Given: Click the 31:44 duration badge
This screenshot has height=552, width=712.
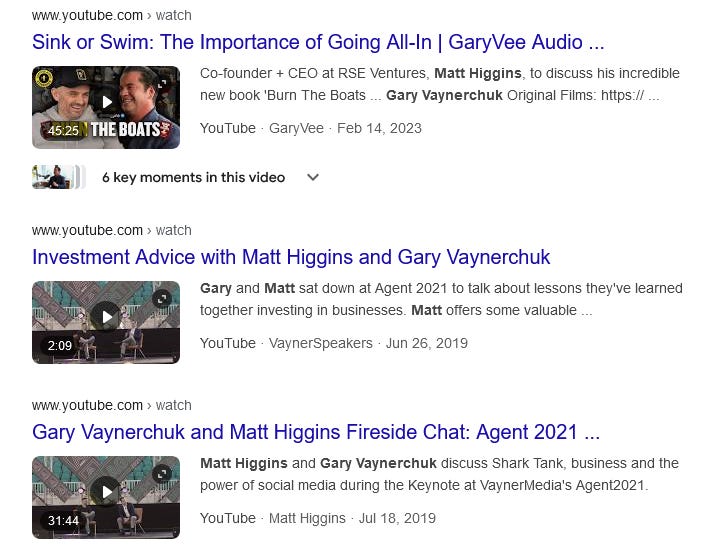Looking at the screenshot, I should click(x=64, y=520).
